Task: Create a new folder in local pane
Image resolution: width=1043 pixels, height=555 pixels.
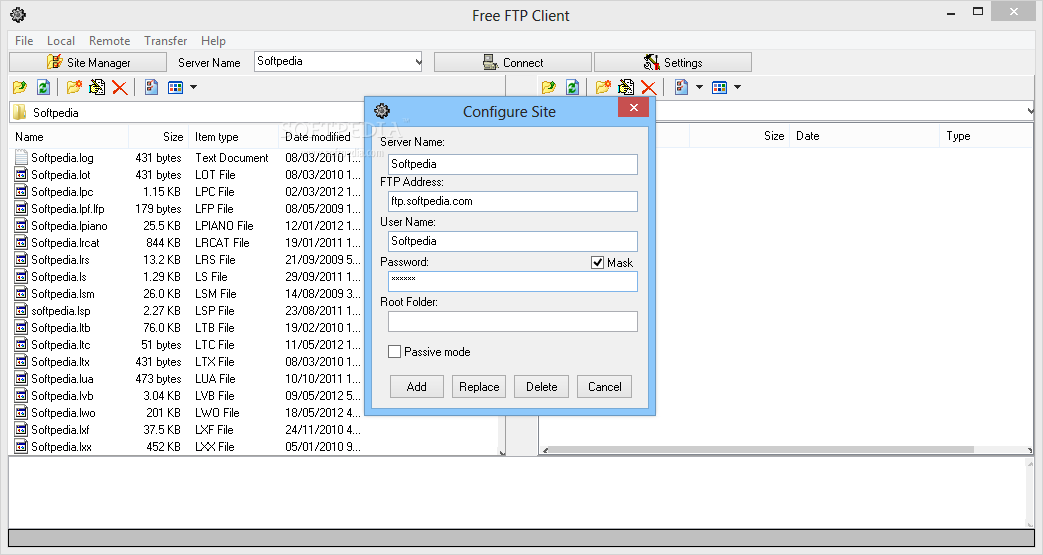Action: (74, 87)
